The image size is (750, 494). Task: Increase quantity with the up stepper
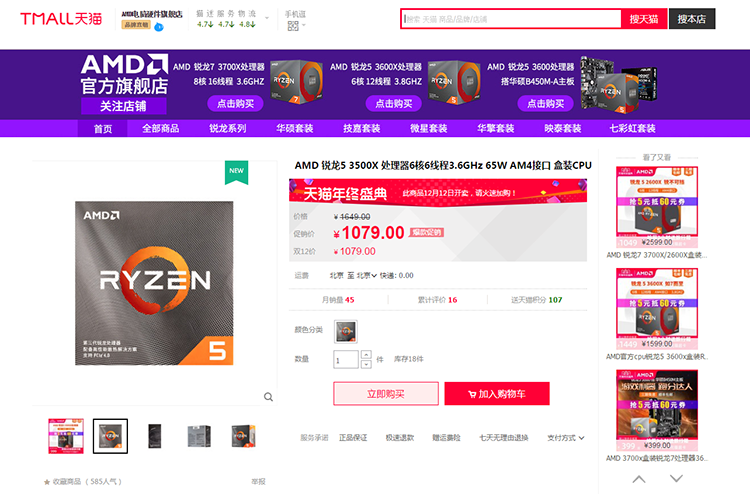click(366, 354)
